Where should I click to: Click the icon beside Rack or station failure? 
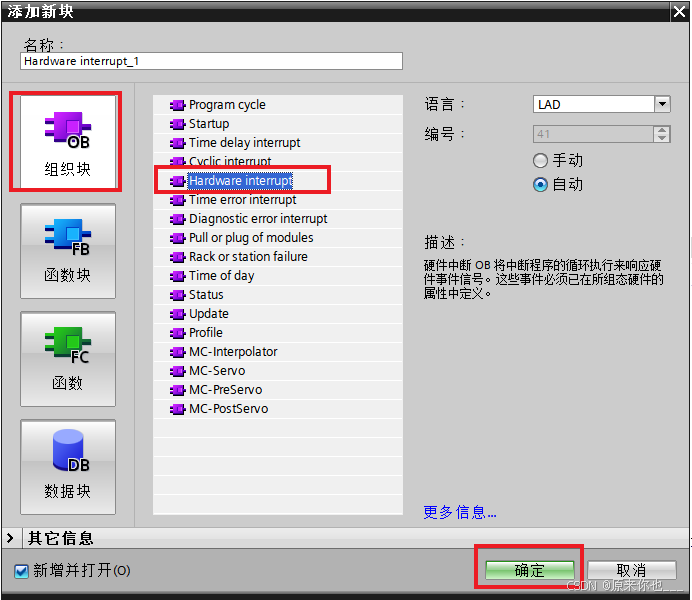(x=177, y=257)
